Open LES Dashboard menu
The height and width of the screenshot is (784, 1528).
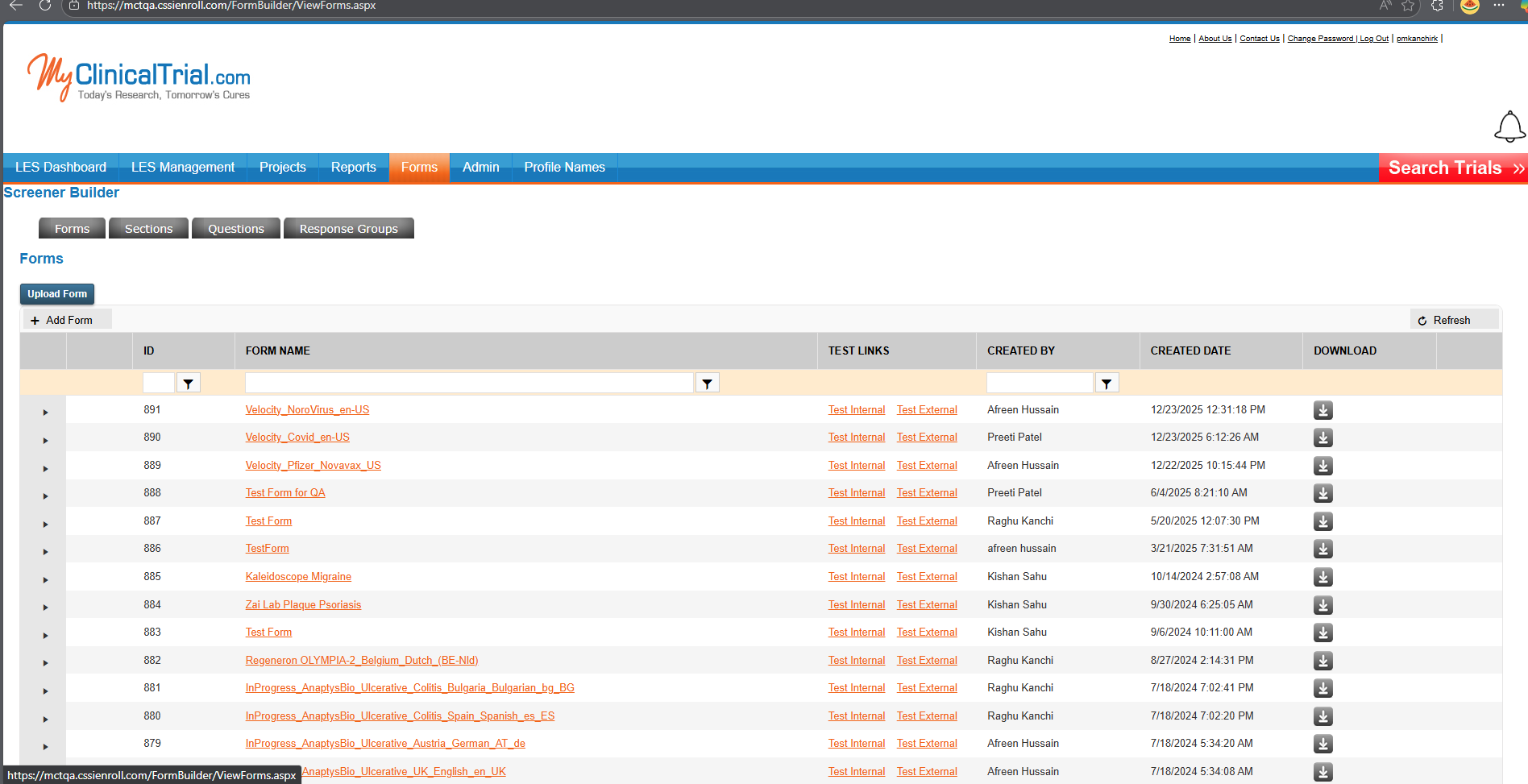(x=61, y=168)
